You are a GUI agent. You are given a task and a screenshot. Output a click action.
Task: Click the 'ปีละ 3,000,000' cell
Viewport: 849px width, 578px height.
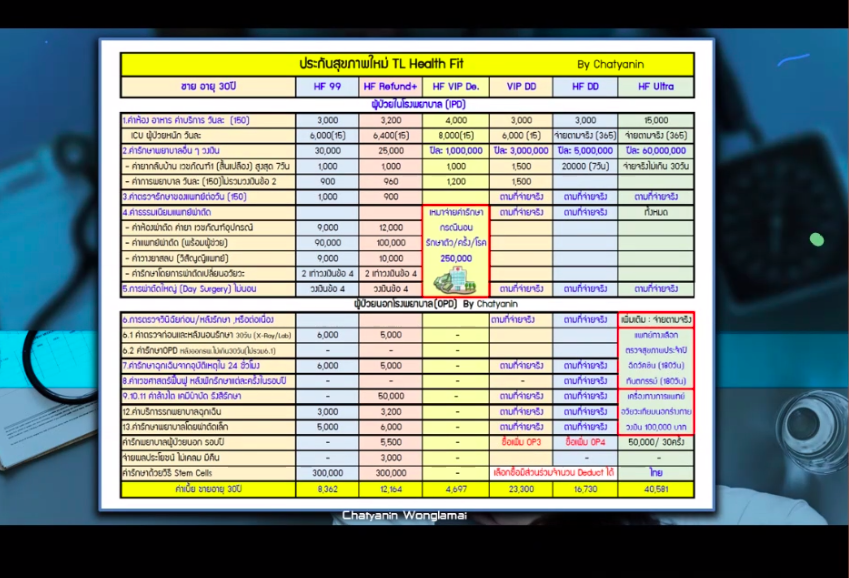(521, 151)
